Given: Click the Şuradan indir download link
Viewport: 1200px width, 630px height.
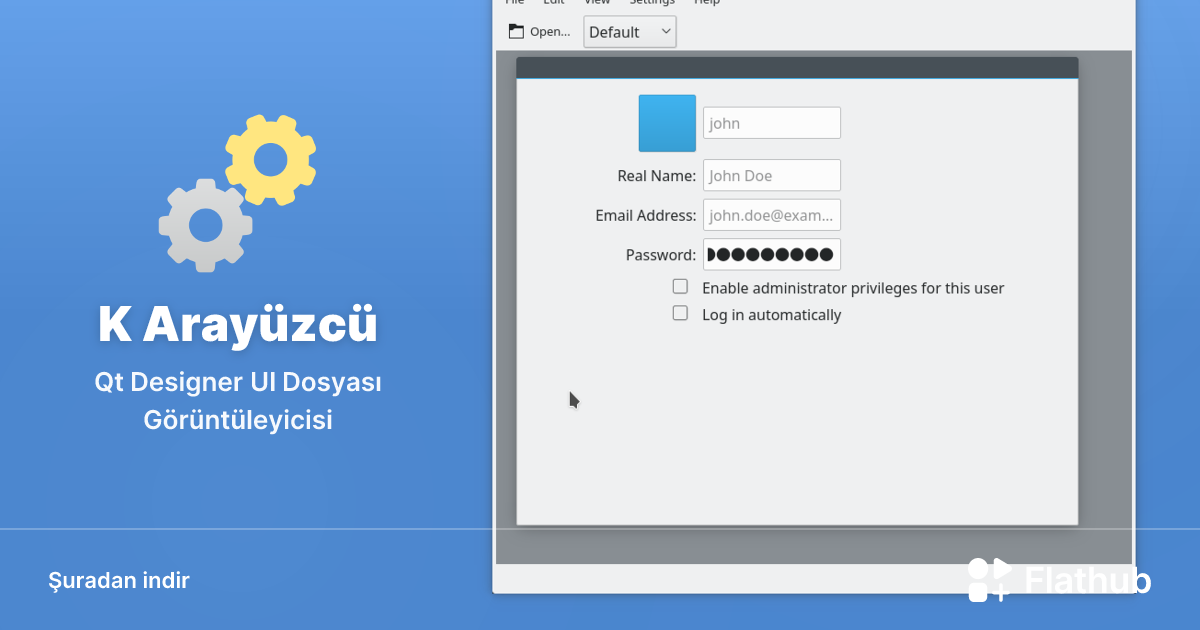Looking at the screenshot, I should tap(119, 580).
